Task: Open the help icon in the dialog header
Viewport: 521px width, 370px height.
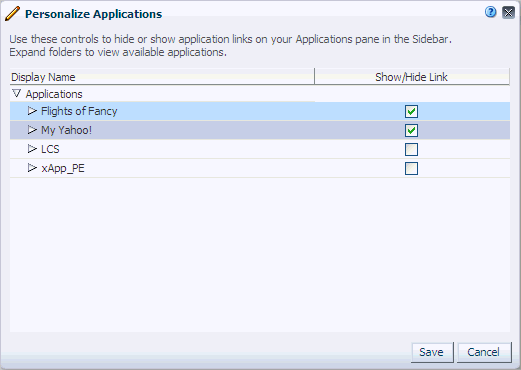Action: [x=490, y=12]
